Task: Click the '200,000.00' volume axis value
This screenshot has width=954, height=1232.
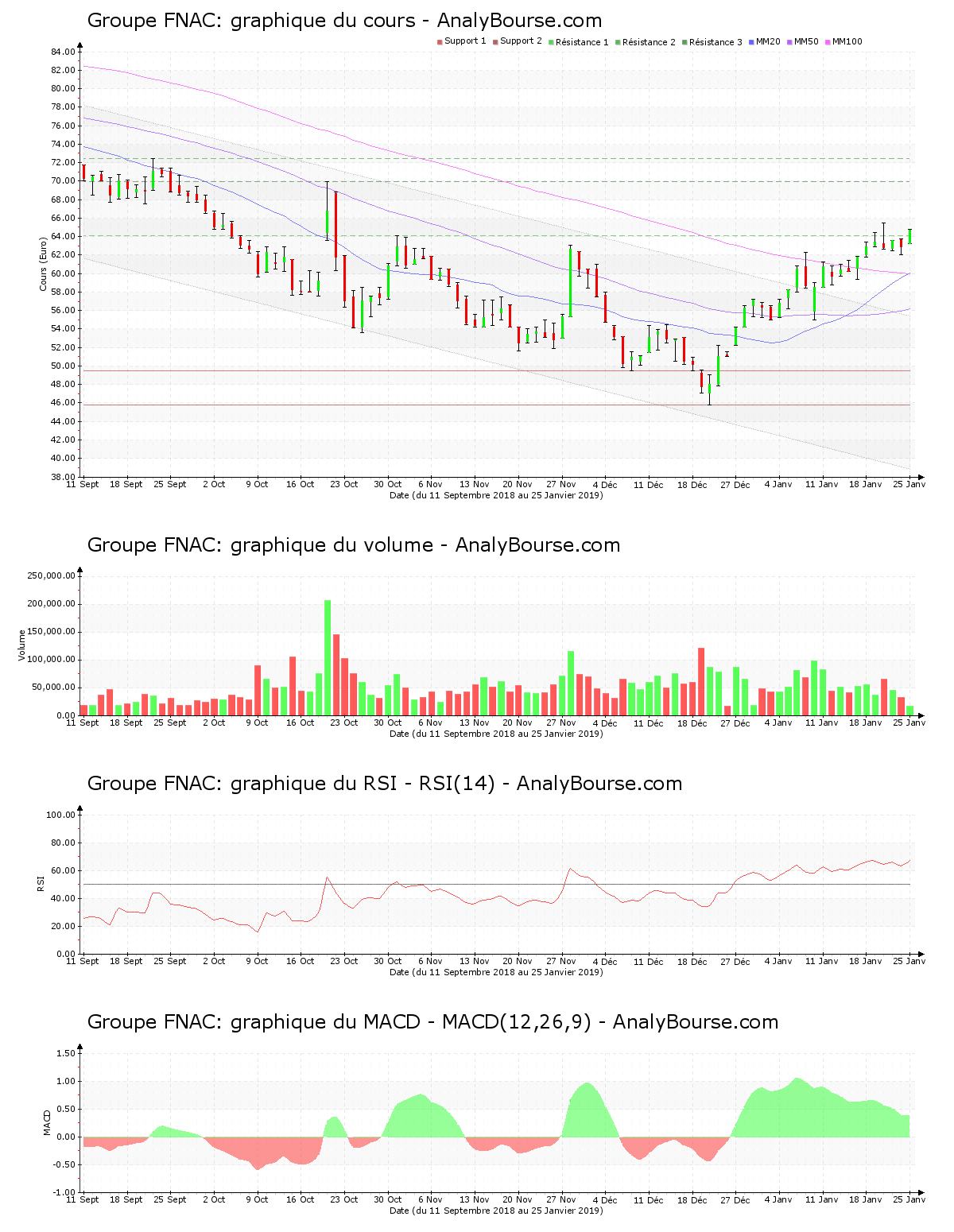Action: (51, 603)
